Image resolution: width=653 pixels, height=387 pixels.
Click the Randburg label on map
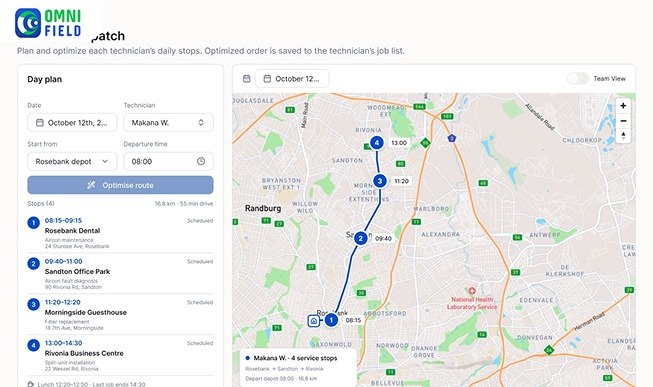click(263, 208)
